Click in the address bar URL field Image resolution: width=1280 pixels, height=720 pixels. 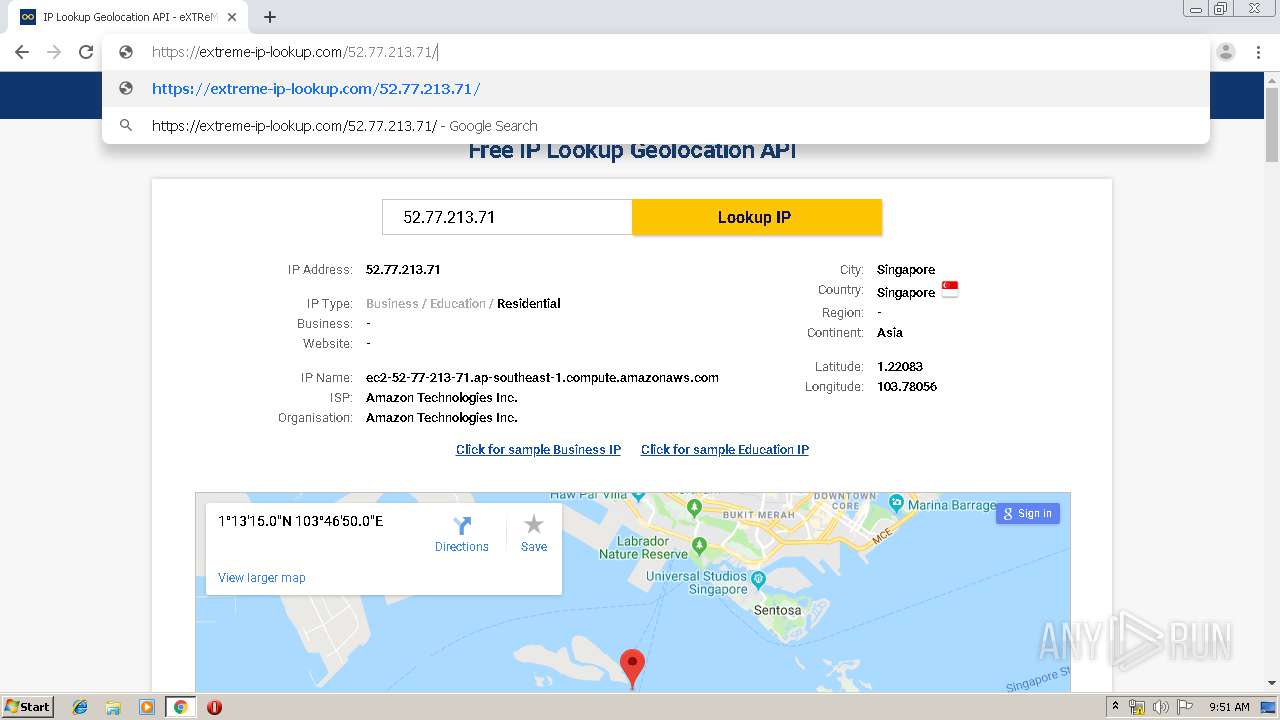655,52
